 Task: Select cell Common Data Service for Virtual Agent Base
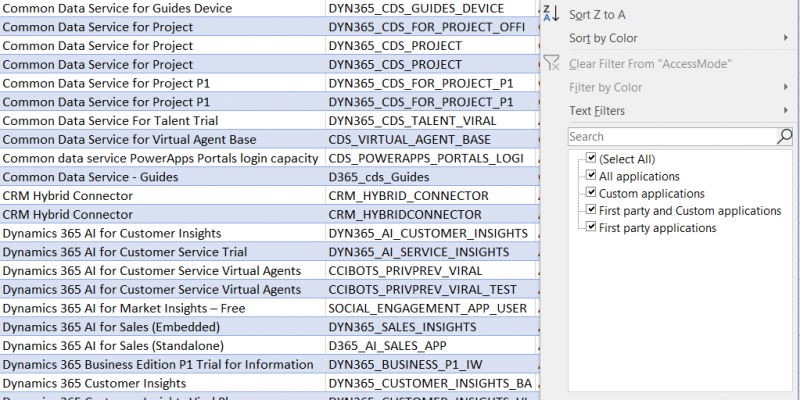coord(163,139)
